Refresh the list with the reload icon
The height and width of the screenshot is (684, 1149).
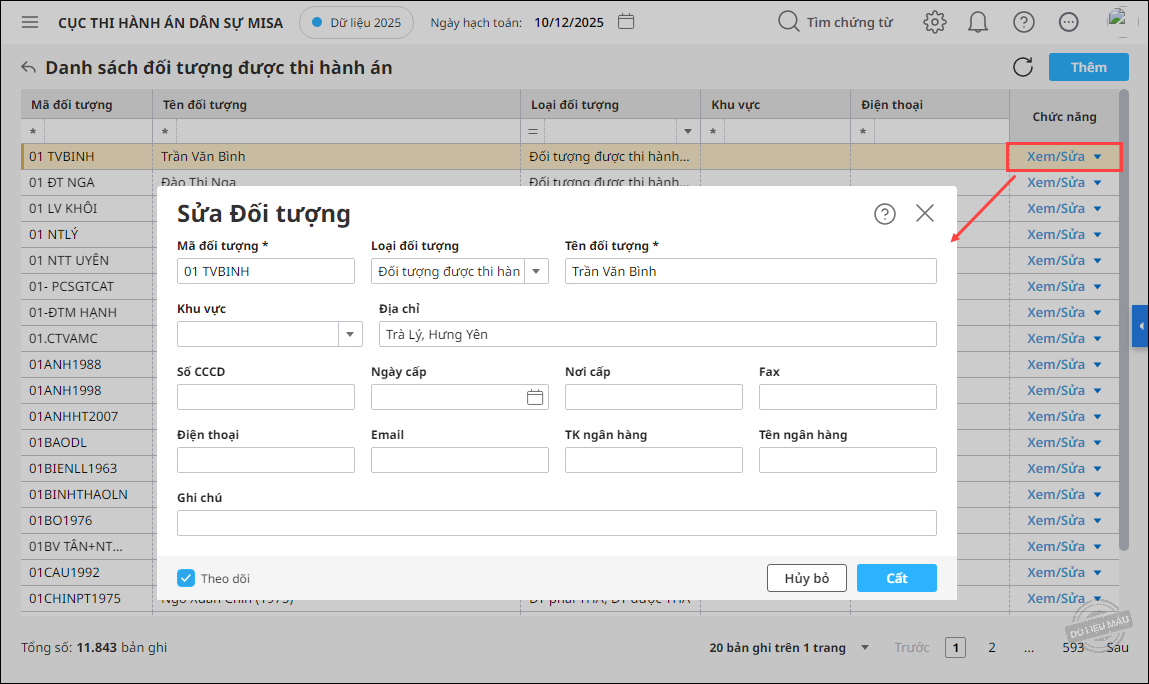coord(1023,67)
